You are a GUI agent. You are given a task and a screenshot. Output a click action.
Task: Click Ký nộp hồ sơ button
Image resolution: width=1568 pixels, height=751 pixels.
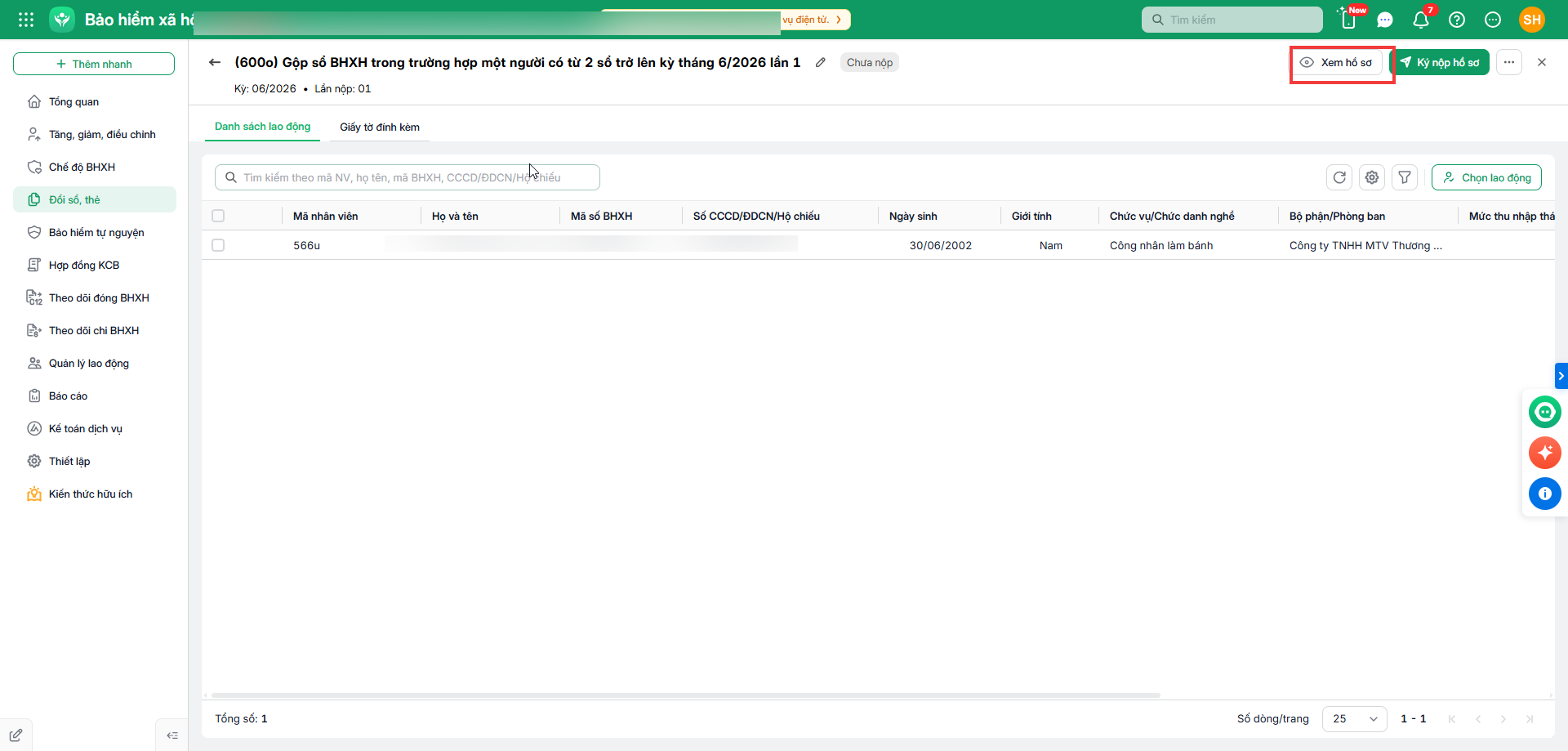1440,62
